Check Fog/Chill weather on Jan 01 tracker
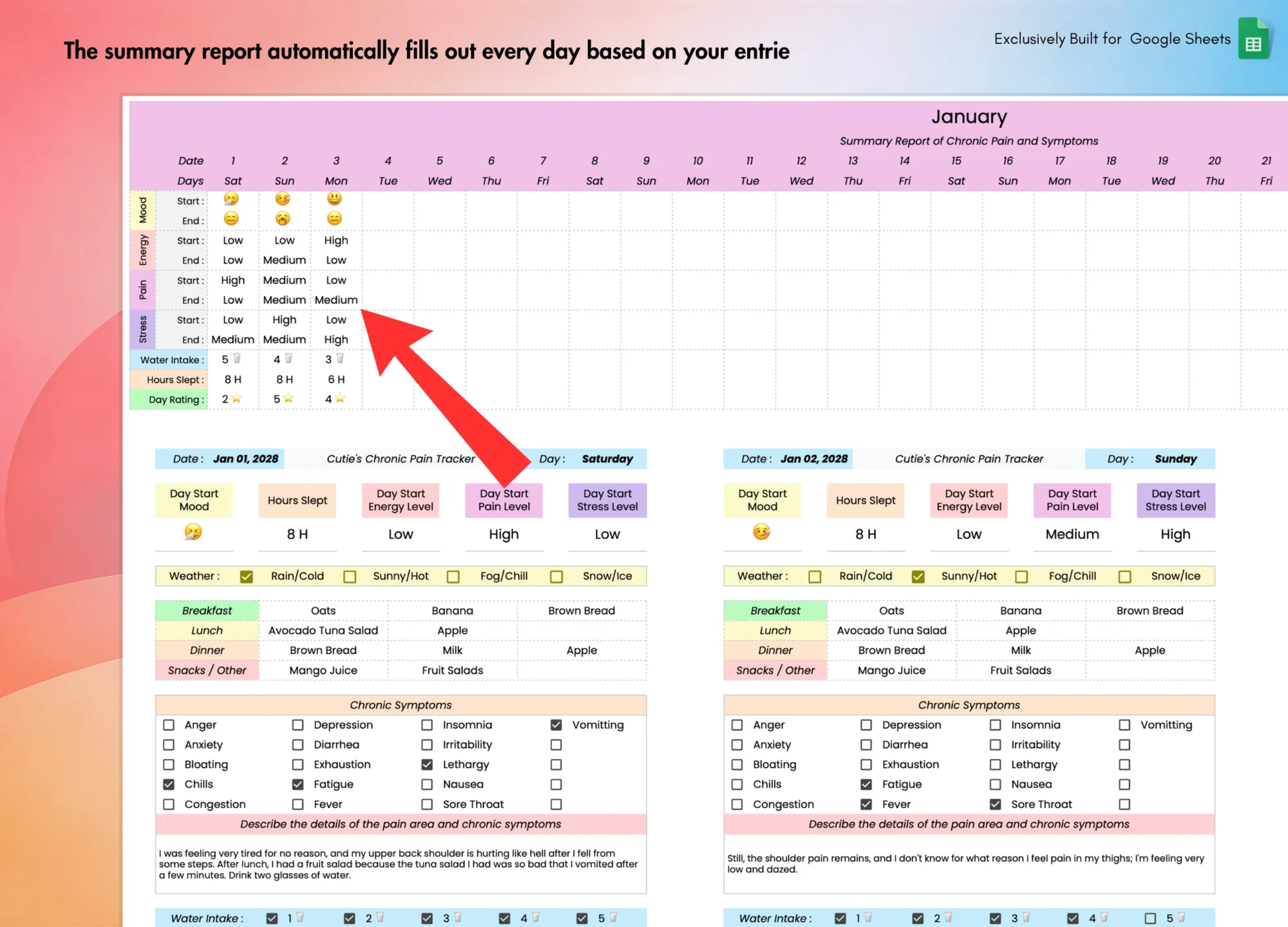This screenshot has height=927, width=1288. coord(453,577)
